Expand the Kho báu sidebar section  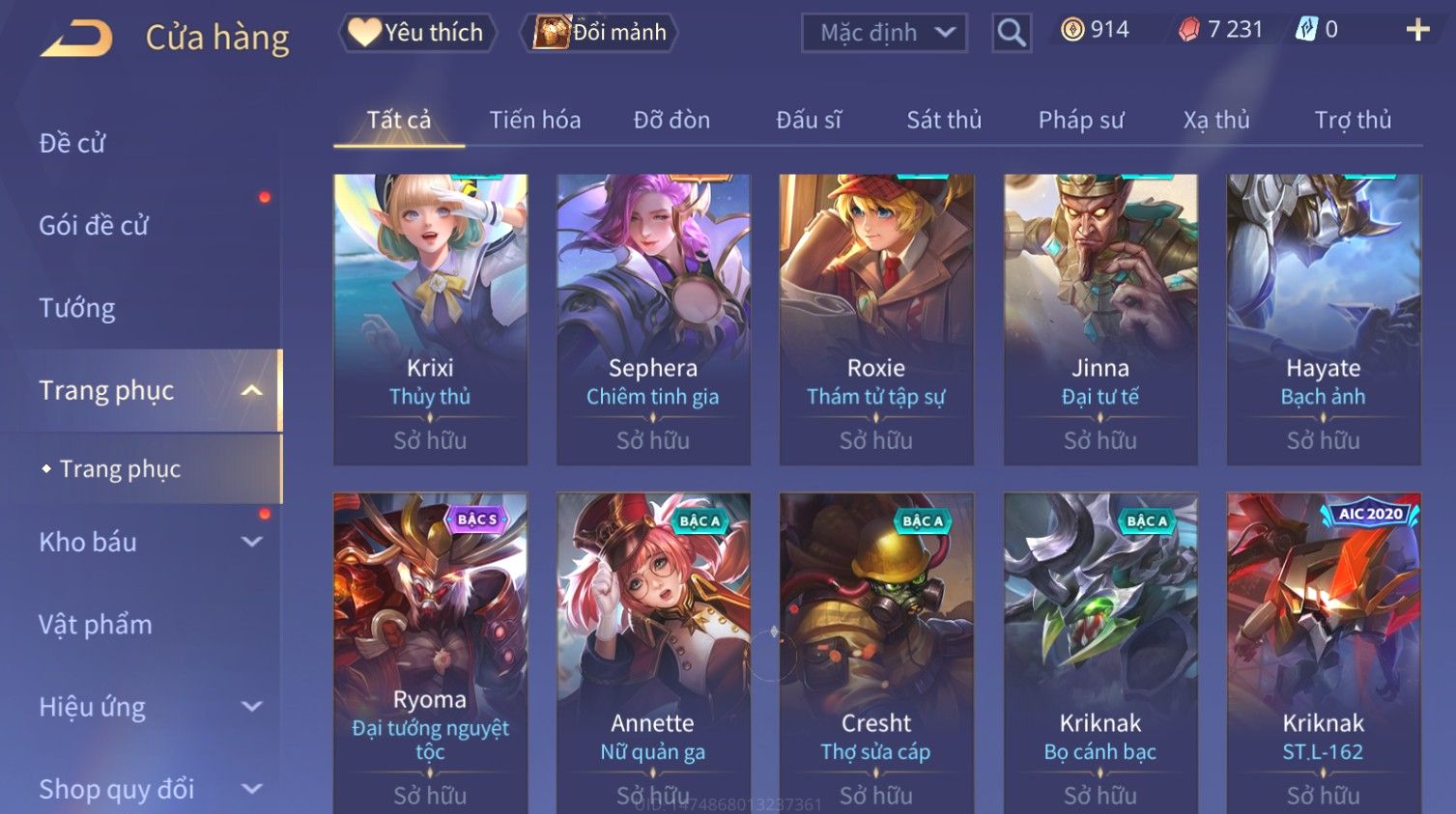tap(251, 542)
